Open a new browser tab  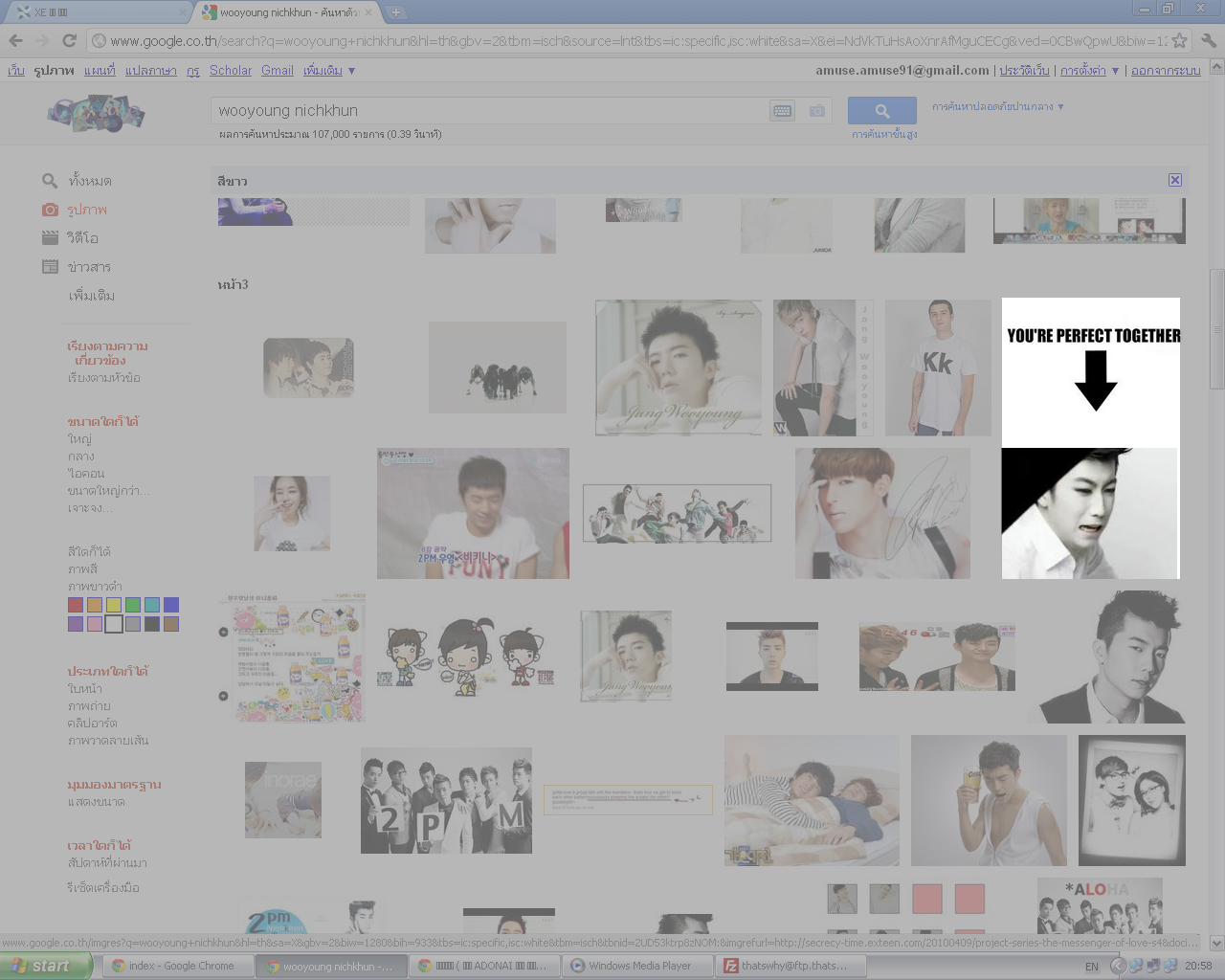(x=395, y=12)
